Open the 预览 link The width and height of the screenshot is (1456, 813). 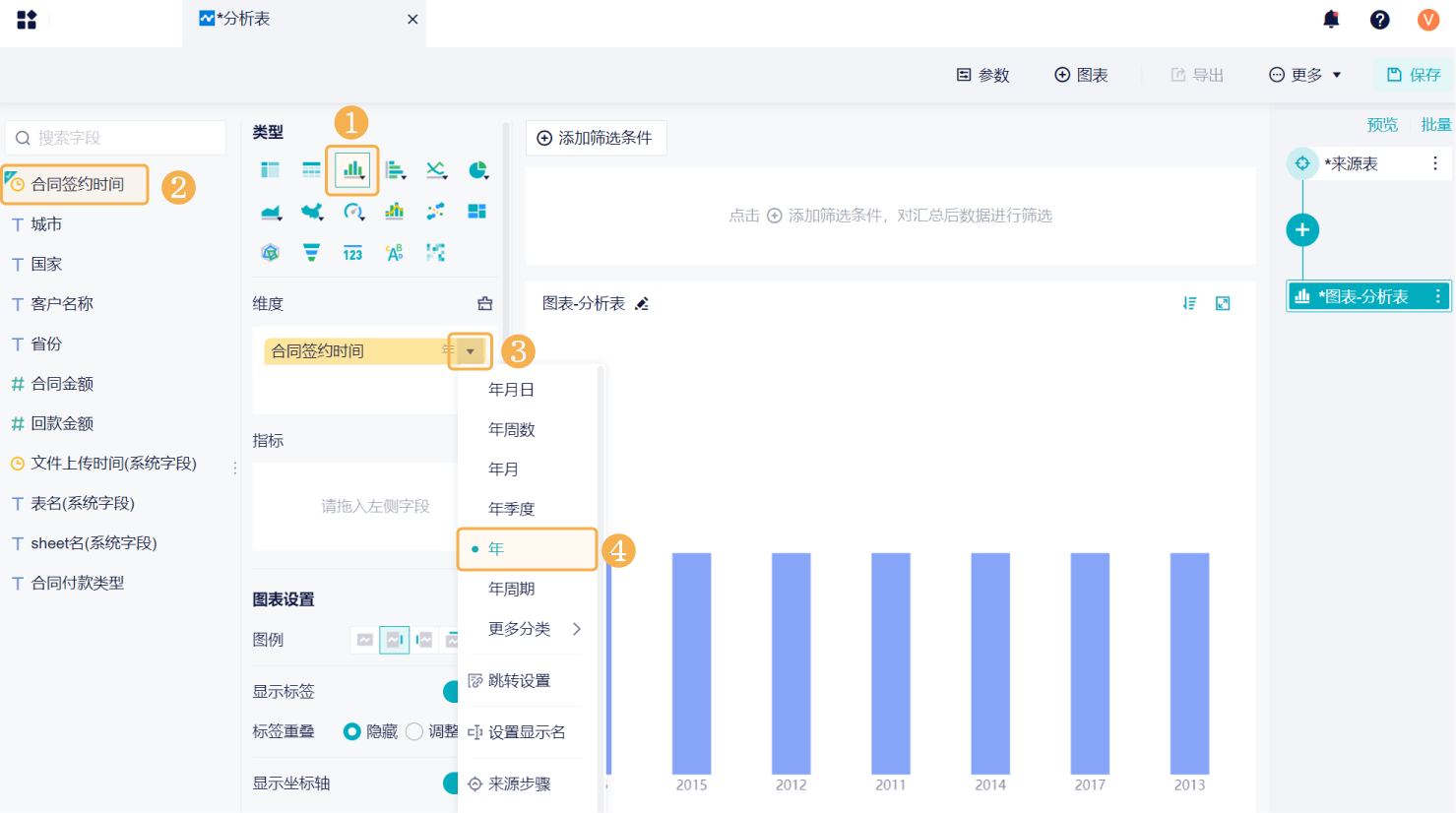pyautogui.click(x=1382, y=125)
